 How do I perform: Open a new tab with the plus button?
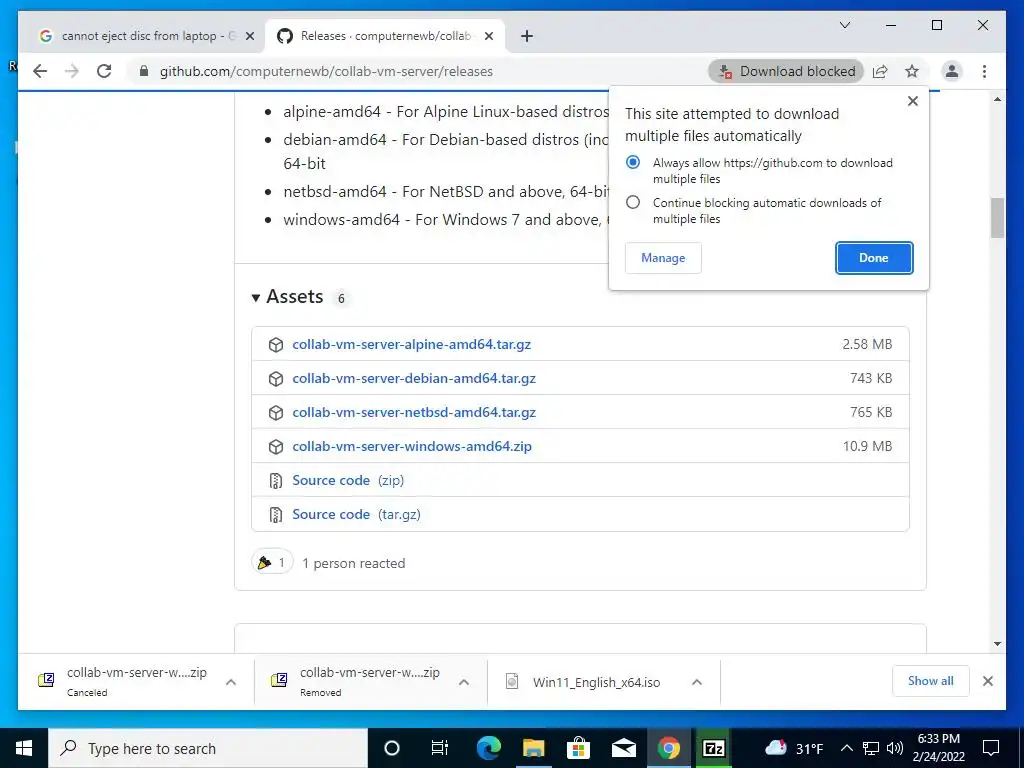pos(527,37)
